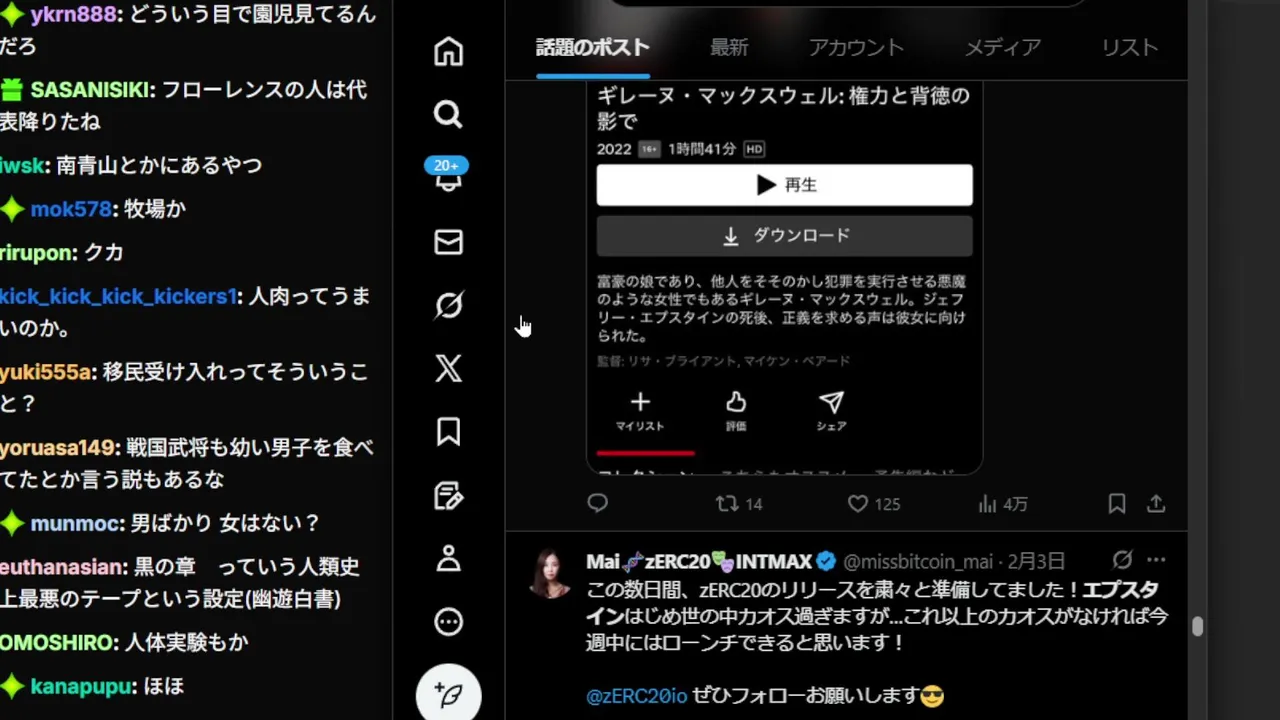The height and width of the screenshot is (720, 1280).
Task: Click chat username munmoc
Action: 75,523
